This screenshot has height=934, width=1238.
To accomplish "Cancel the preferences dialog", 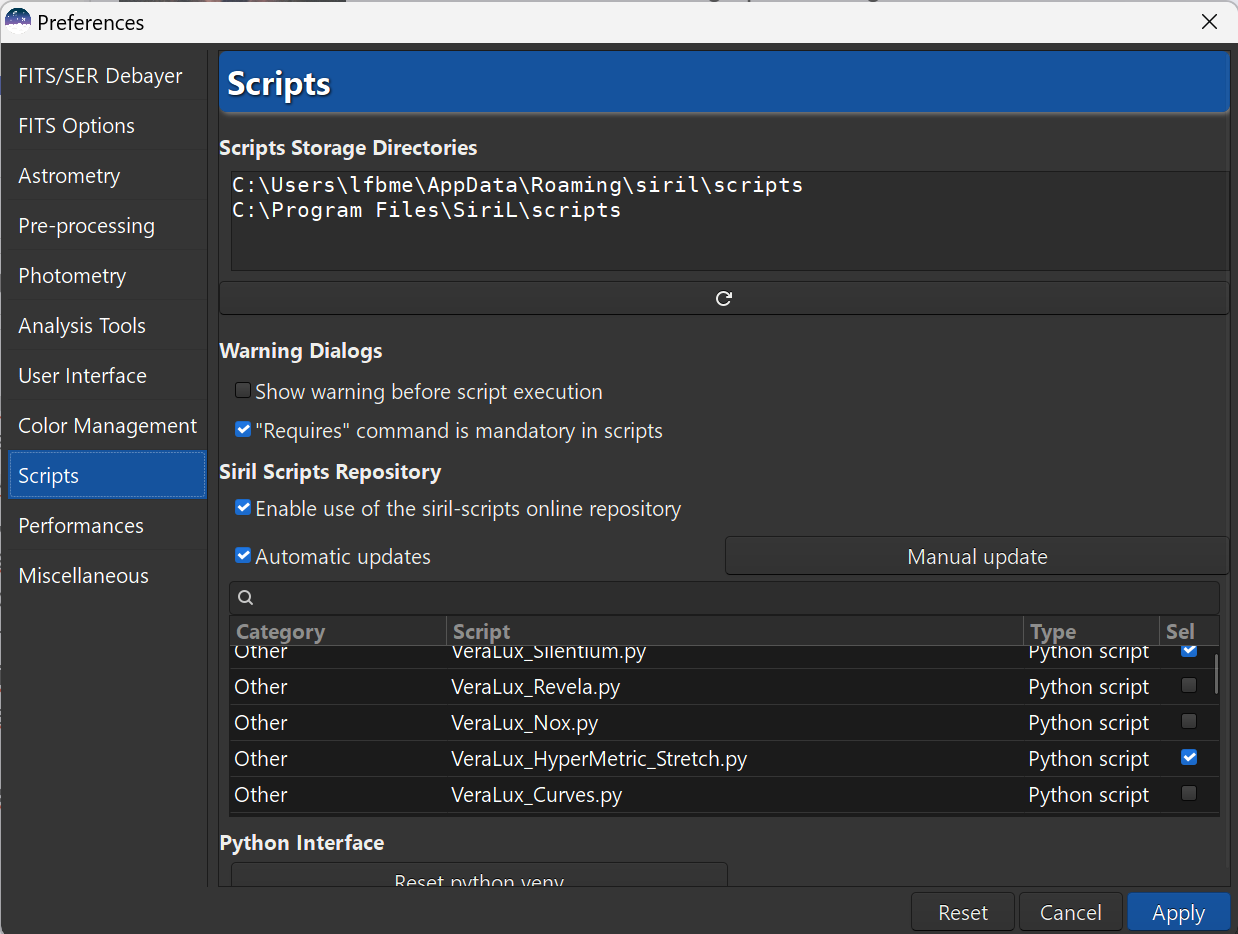I will pyautogui.click(x=1071, y=913).
